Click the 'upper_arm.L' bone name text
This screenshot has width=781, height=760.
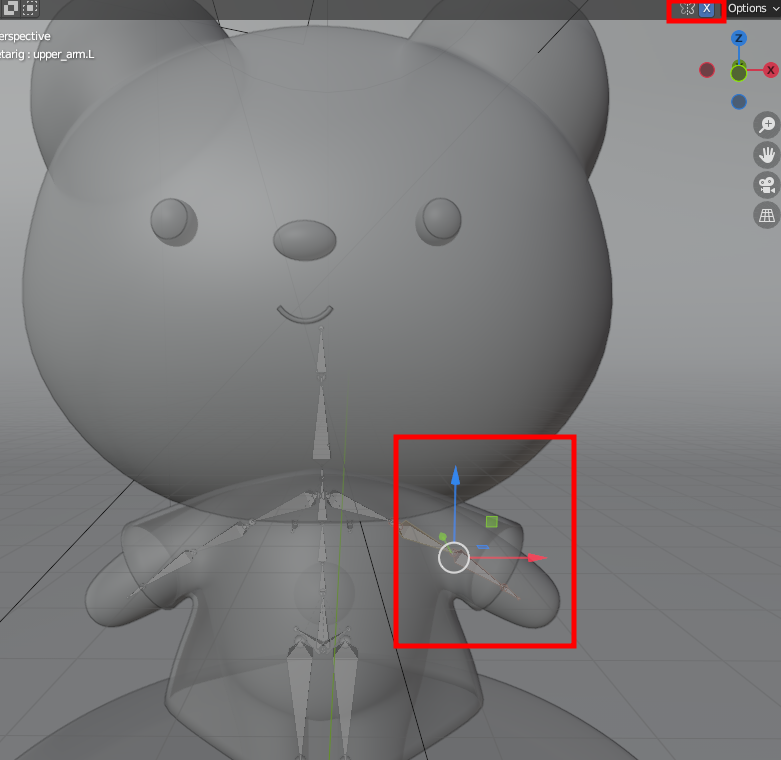64,54
